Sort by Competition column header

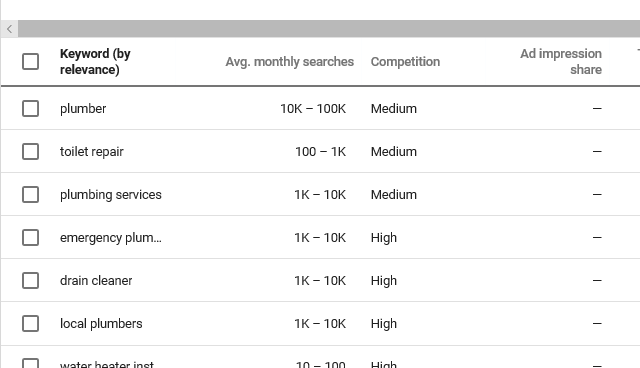pos(405,62)
